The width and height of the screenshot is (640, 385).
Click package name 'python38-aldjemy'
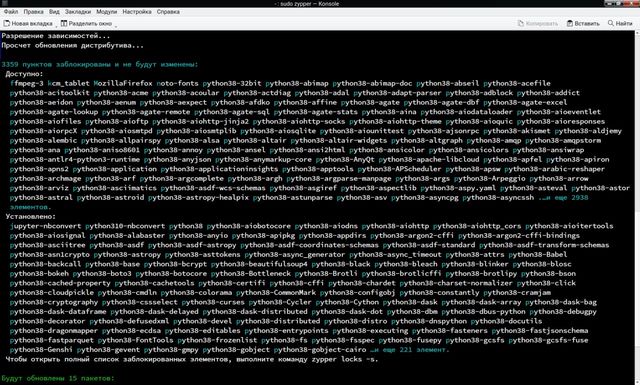click(588, 131)
